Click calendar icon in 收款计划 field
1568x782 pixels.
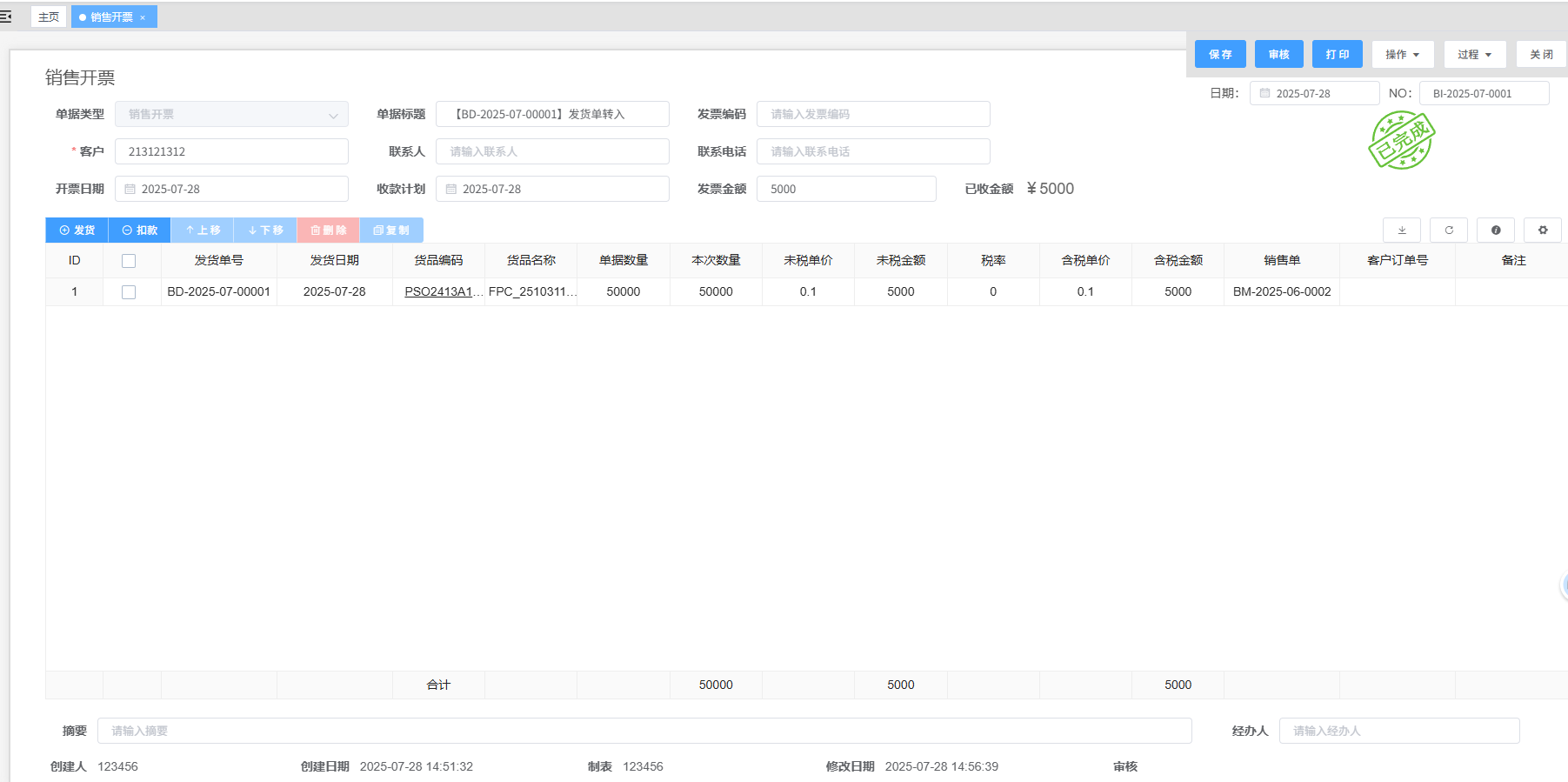[450, 189]
